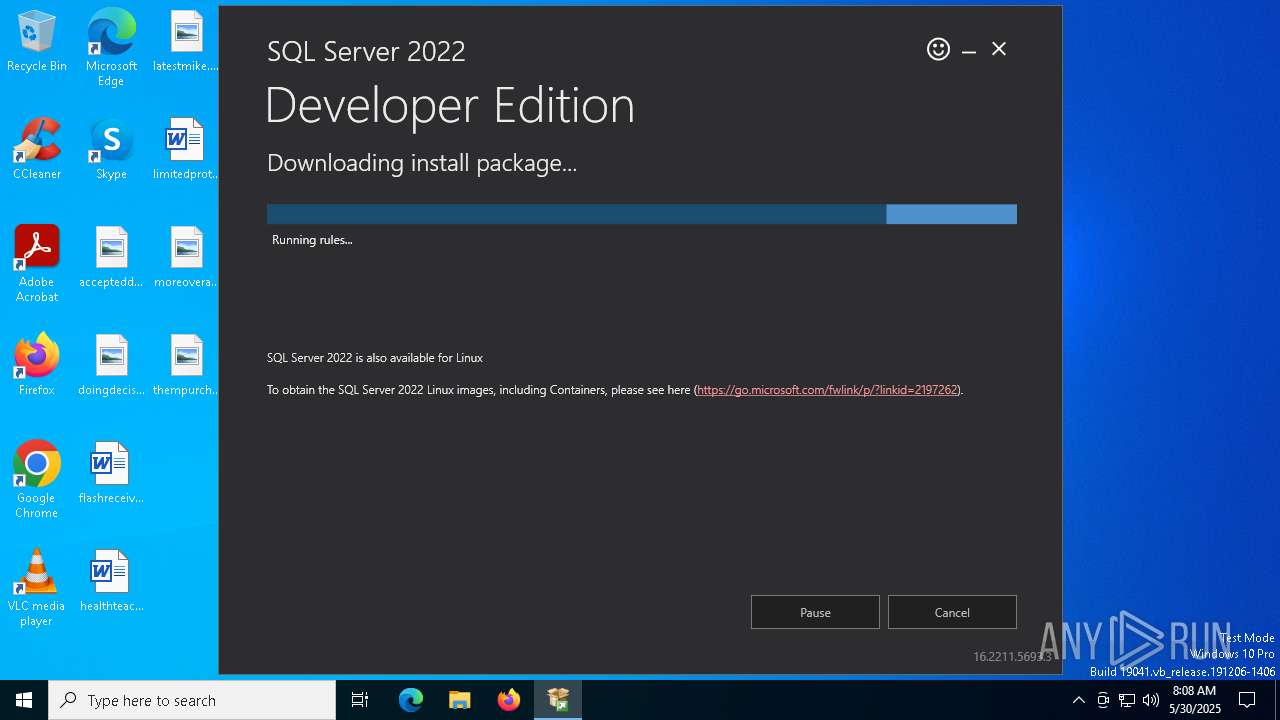
Task: Select the flashreceiv Word document
Action: click(111, 474)
